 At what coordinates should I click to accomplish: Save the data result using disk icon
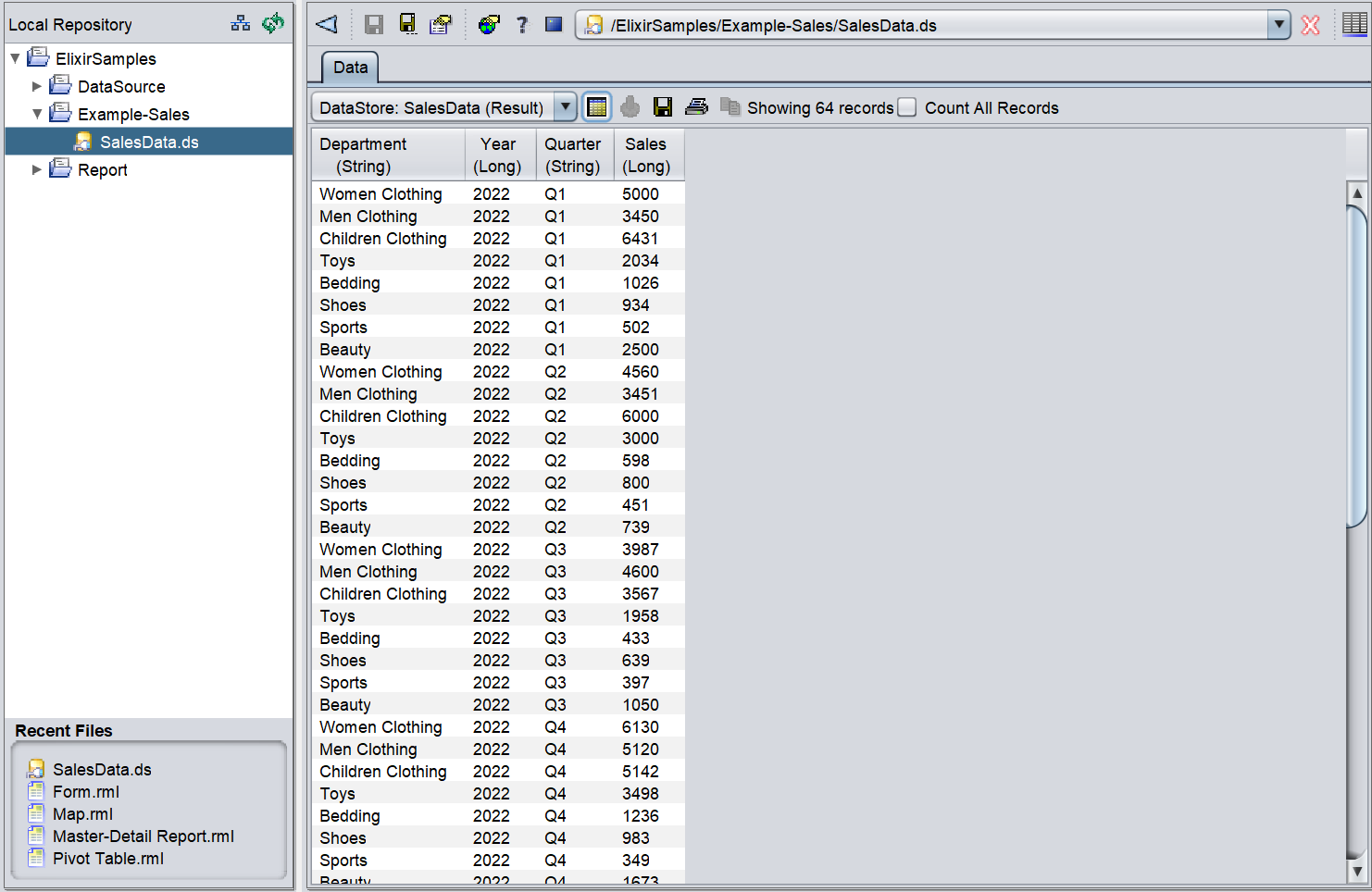pos(663,107)
